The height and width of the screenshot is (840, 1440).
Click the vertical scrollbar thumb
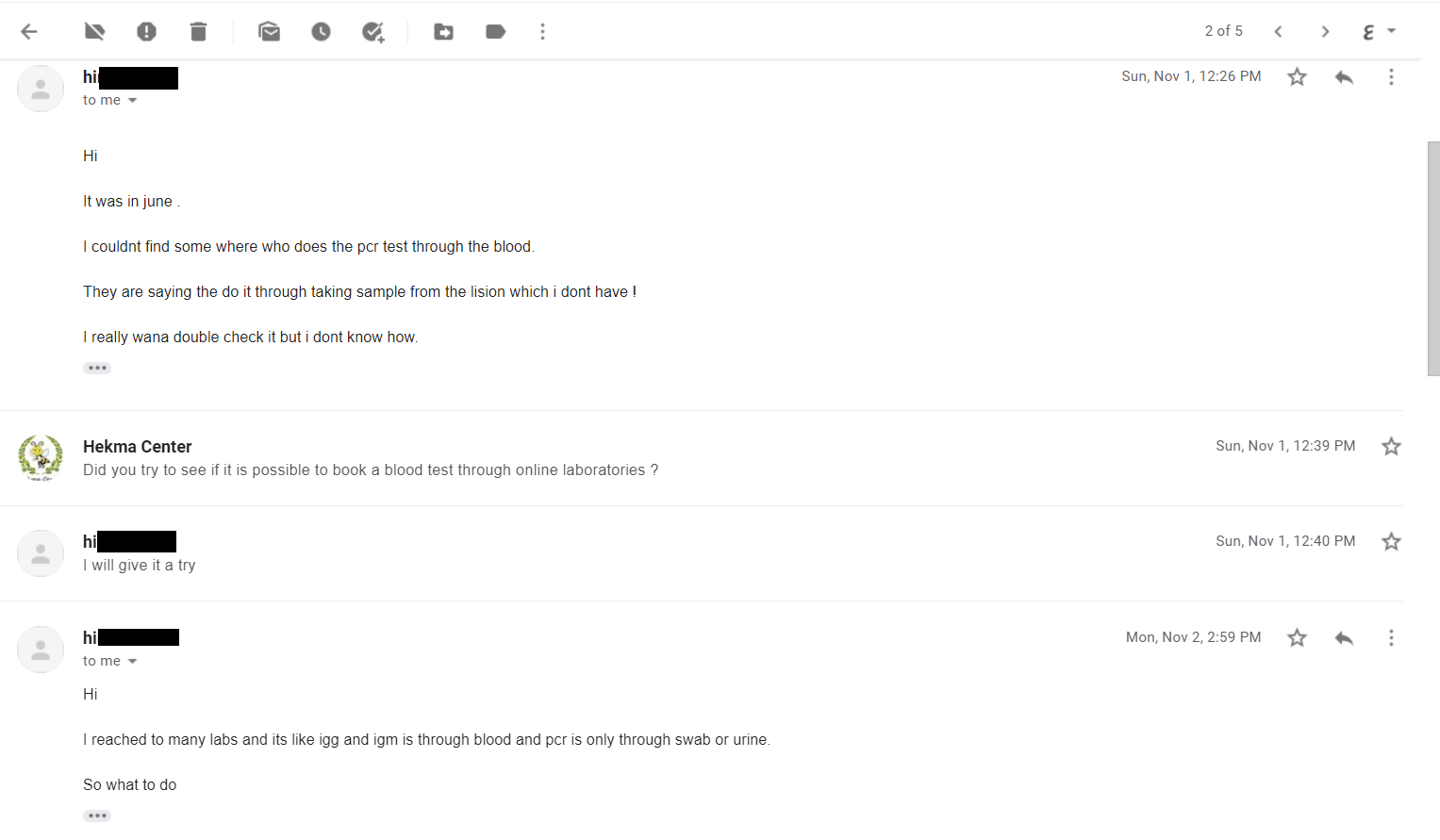click(1433, 258)
